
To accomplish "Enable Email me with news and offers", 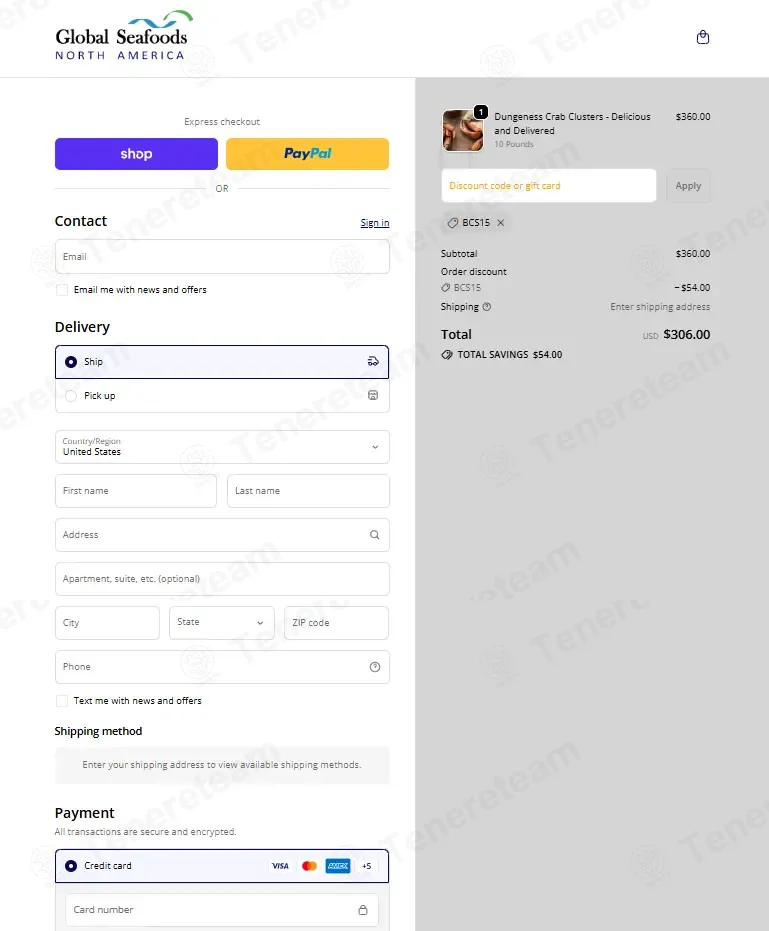I will pos(62,290).
